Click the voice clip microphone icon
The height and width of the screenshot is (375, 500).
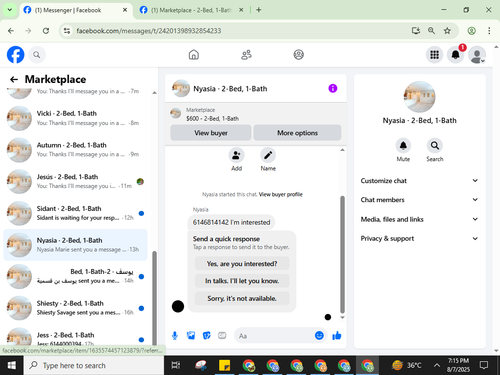(x=175, y=336)
